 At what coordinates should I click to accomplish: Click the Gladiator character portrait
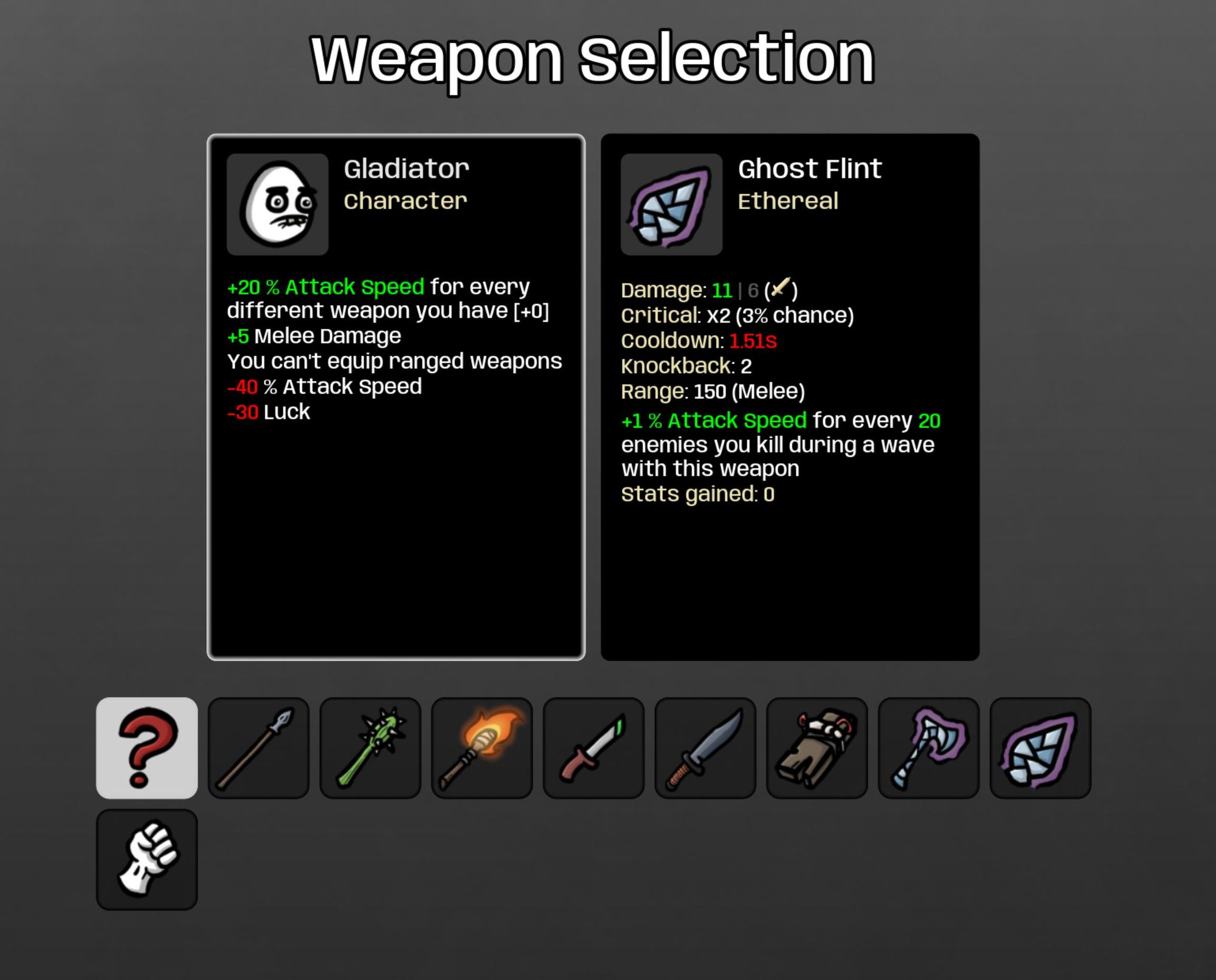click(277, 204)
